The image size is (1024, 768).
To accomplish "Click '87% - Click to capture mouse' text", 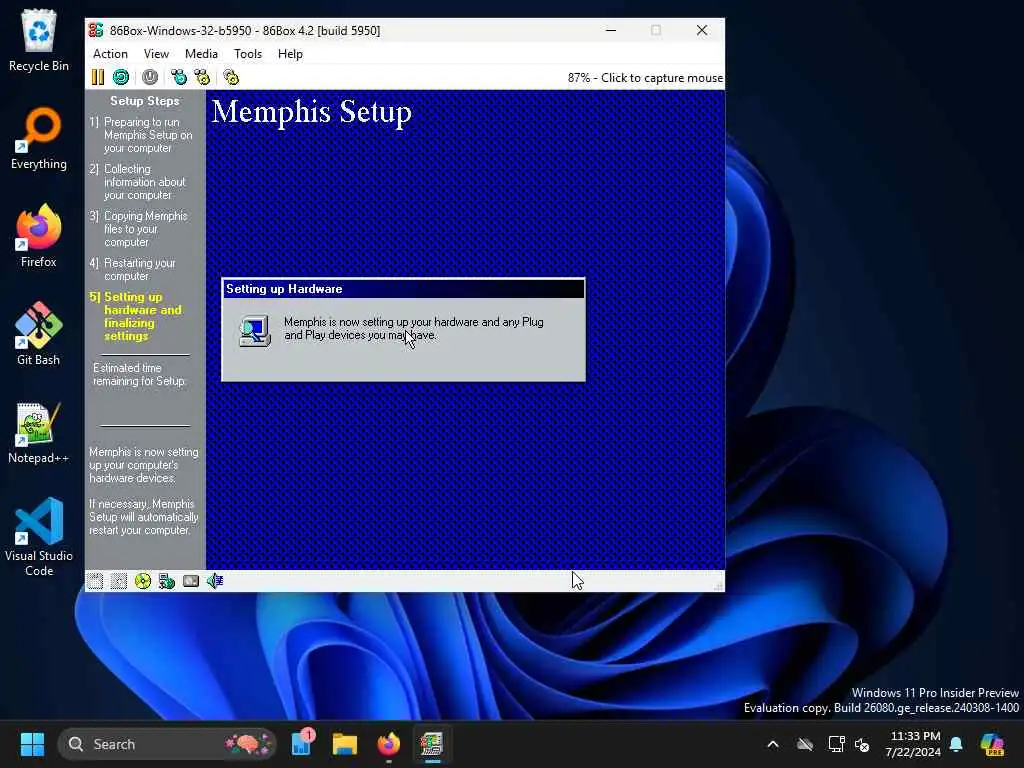I will (x=645, y=78).
